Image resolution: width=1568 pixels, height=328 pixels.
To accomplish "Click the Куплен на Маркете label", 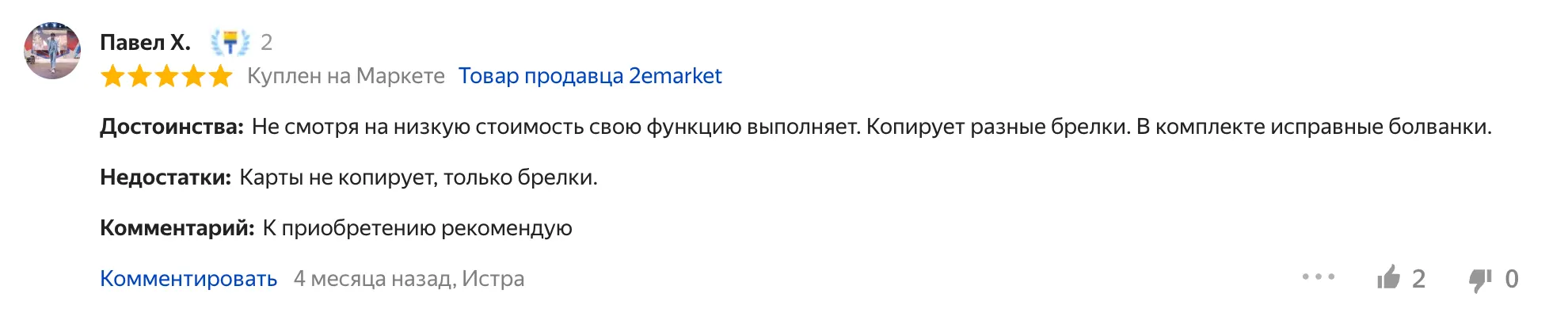I will point(346,76).
